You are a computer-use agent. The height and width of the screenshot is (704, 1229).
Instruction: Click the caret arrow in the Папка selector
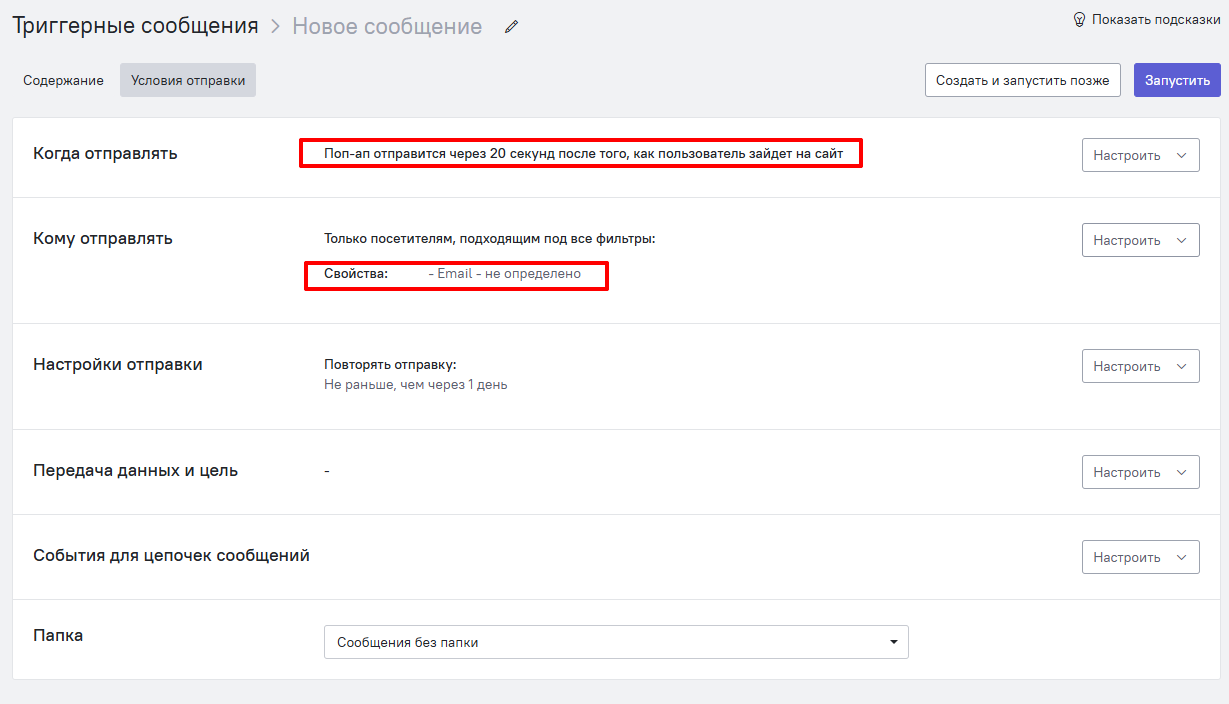[893, 643]
